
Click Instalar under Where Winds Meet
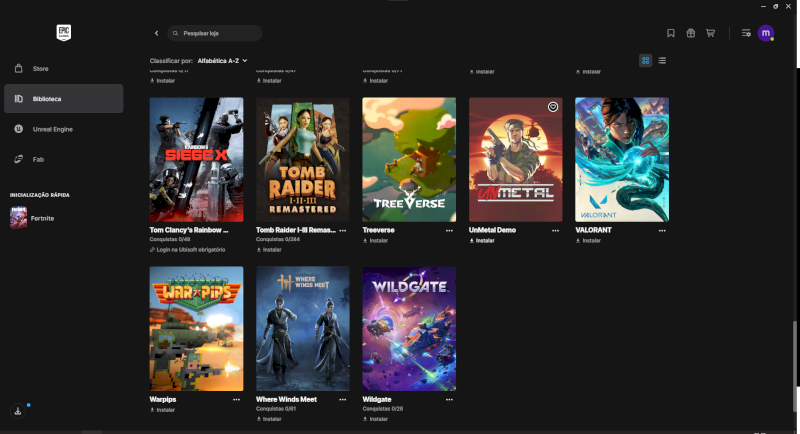click(x=269, y=419)
